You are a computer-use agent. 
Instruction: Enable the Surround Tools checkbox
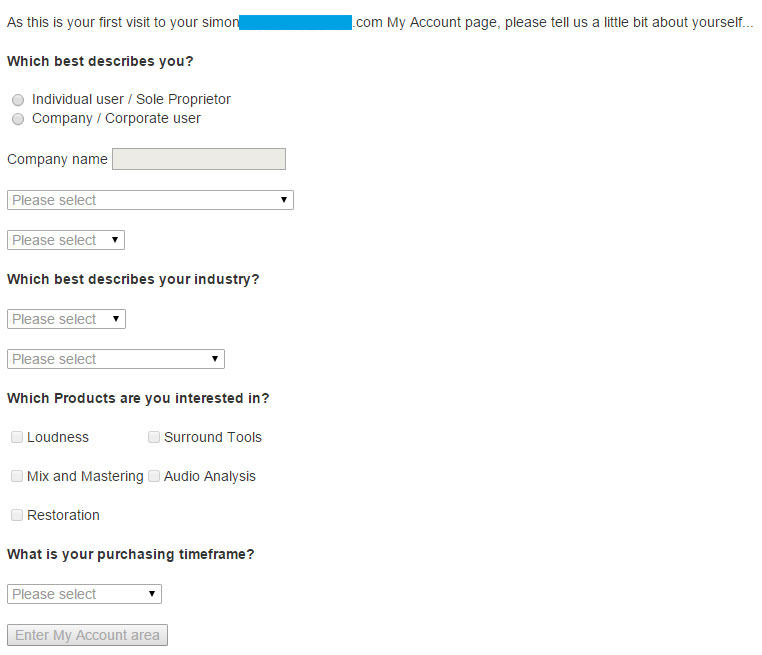click(x=154, y=437)
